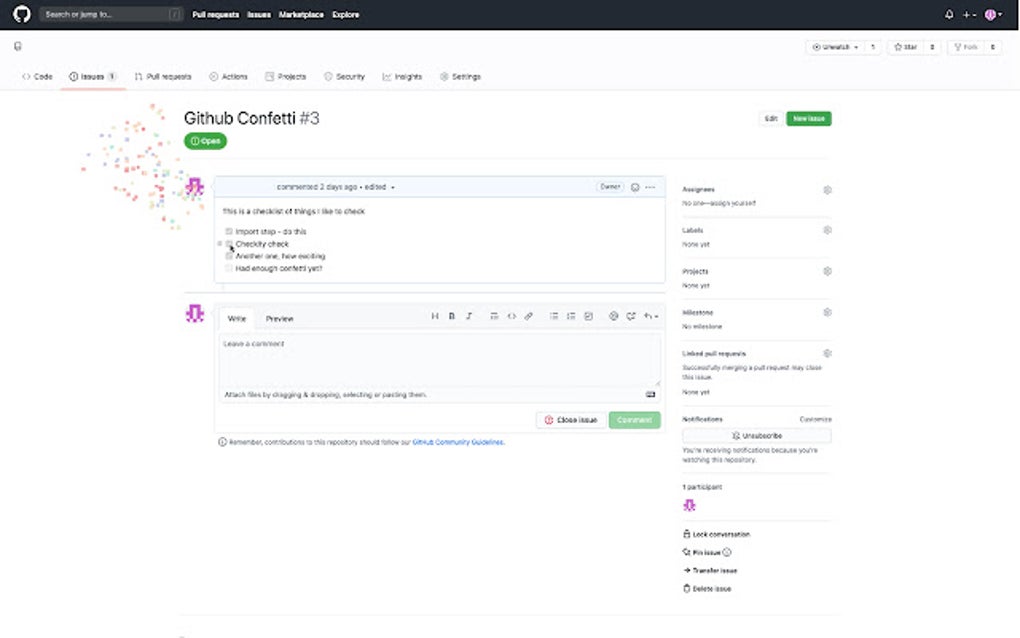
Task: Add a numbered list to the comment
Action: (x=571, y=316)
